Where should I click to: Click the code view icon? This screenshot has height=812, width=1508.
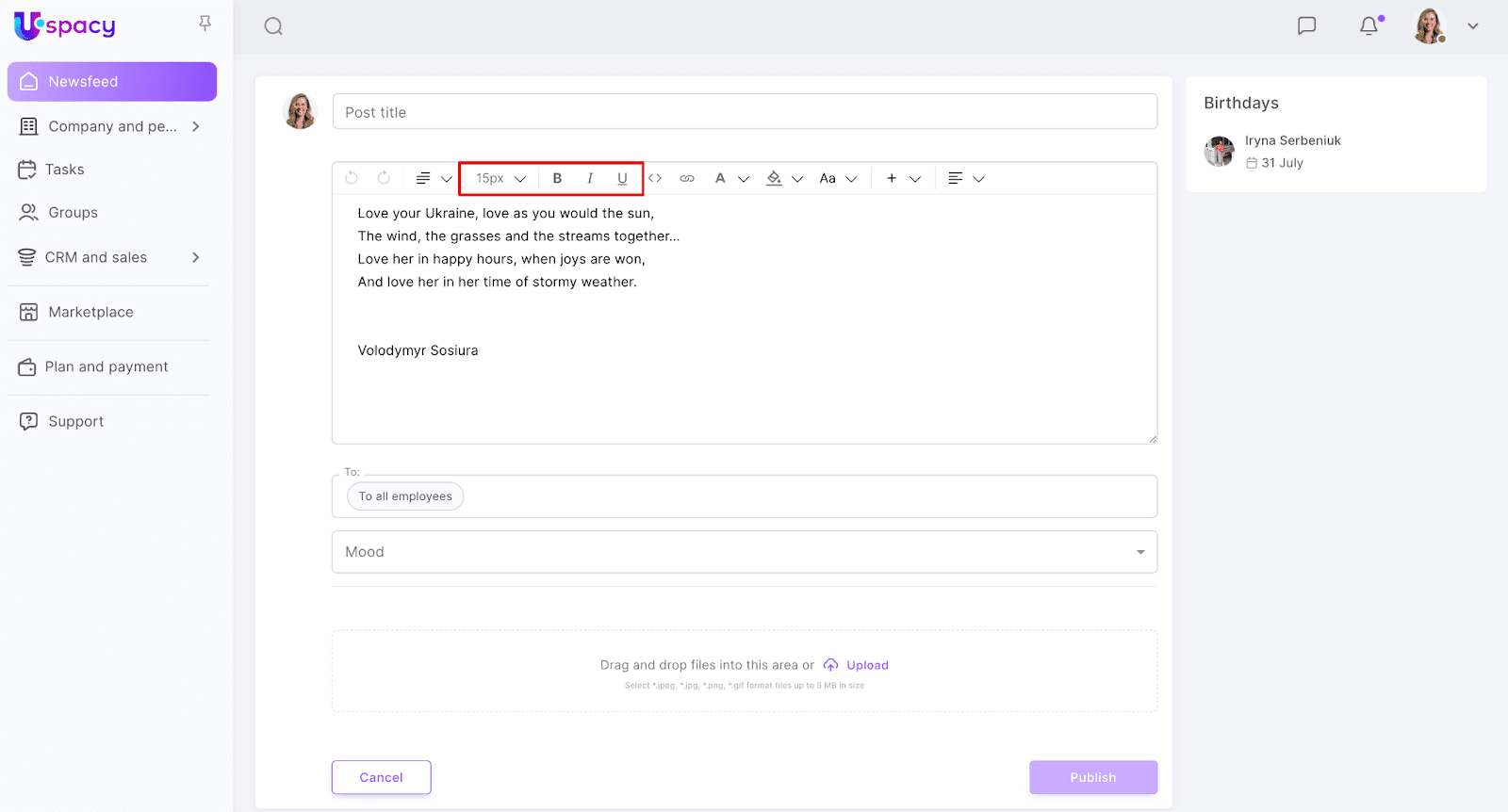(x=655, y=178)
